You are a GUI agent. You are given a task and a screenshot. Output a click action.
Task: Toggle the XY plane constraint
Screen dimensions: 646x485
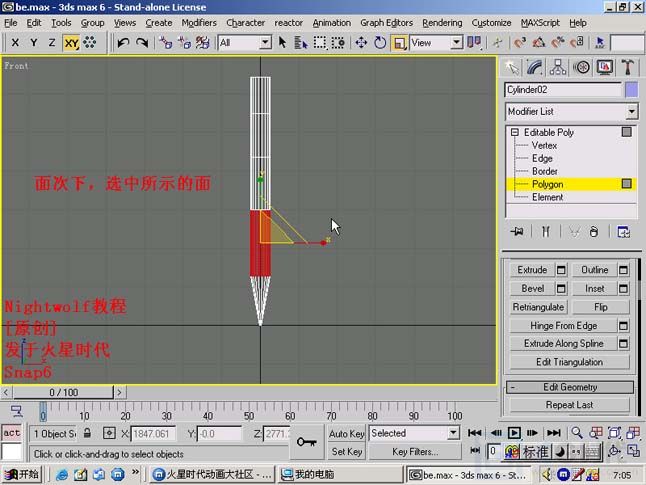71,42
